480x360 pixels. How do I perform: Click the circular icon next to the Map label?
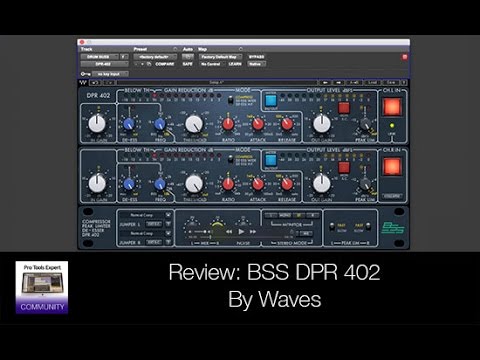pos(241,49)
